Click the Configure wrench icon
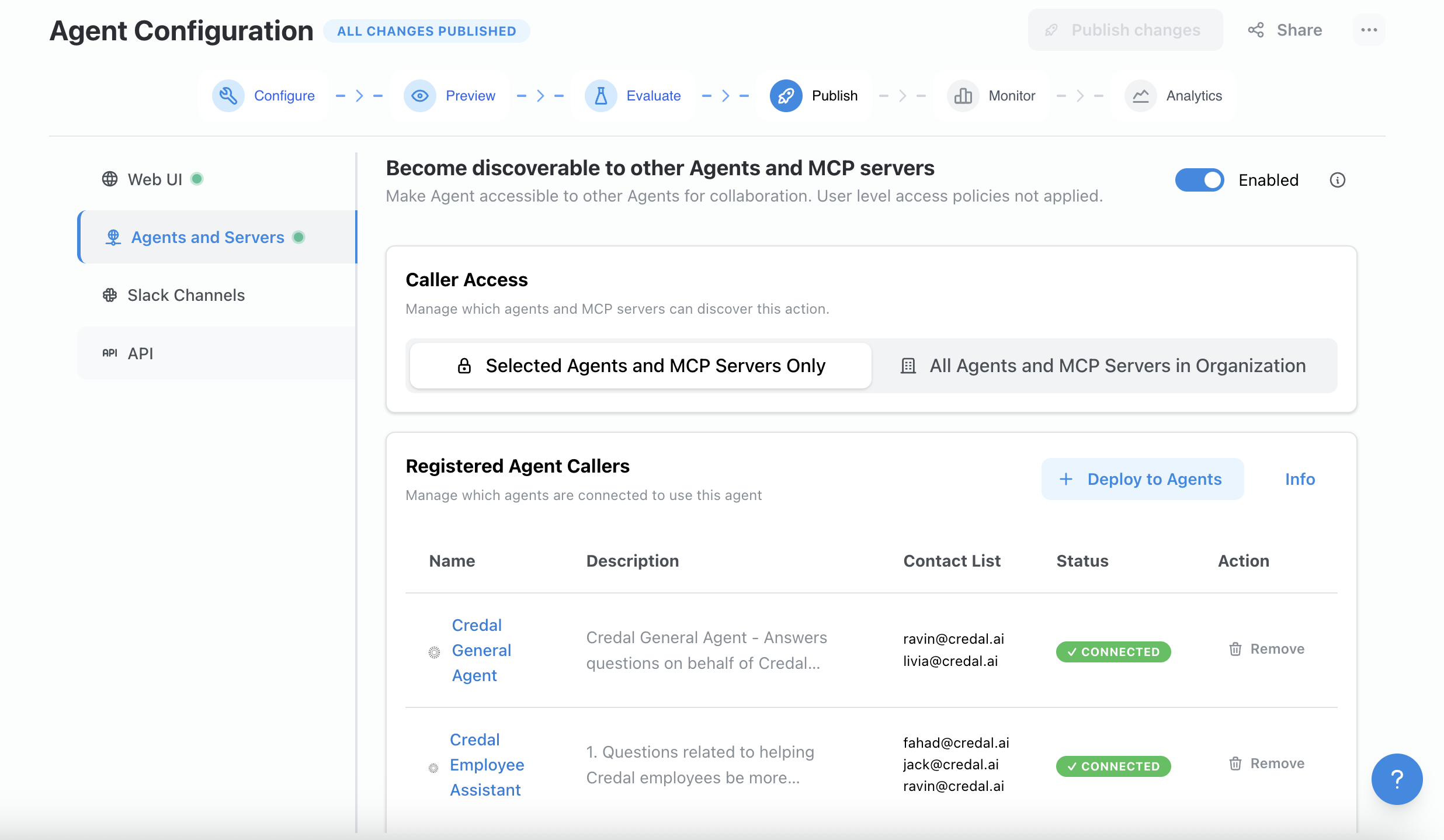1444x840 pixels. 228,96
